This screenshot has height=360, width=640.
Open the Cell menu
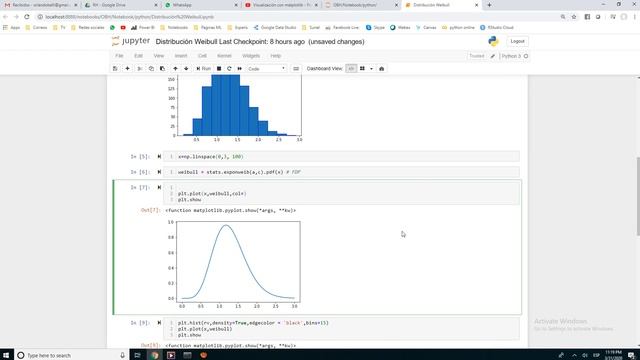pyautogui.click(x=202, y=56)
